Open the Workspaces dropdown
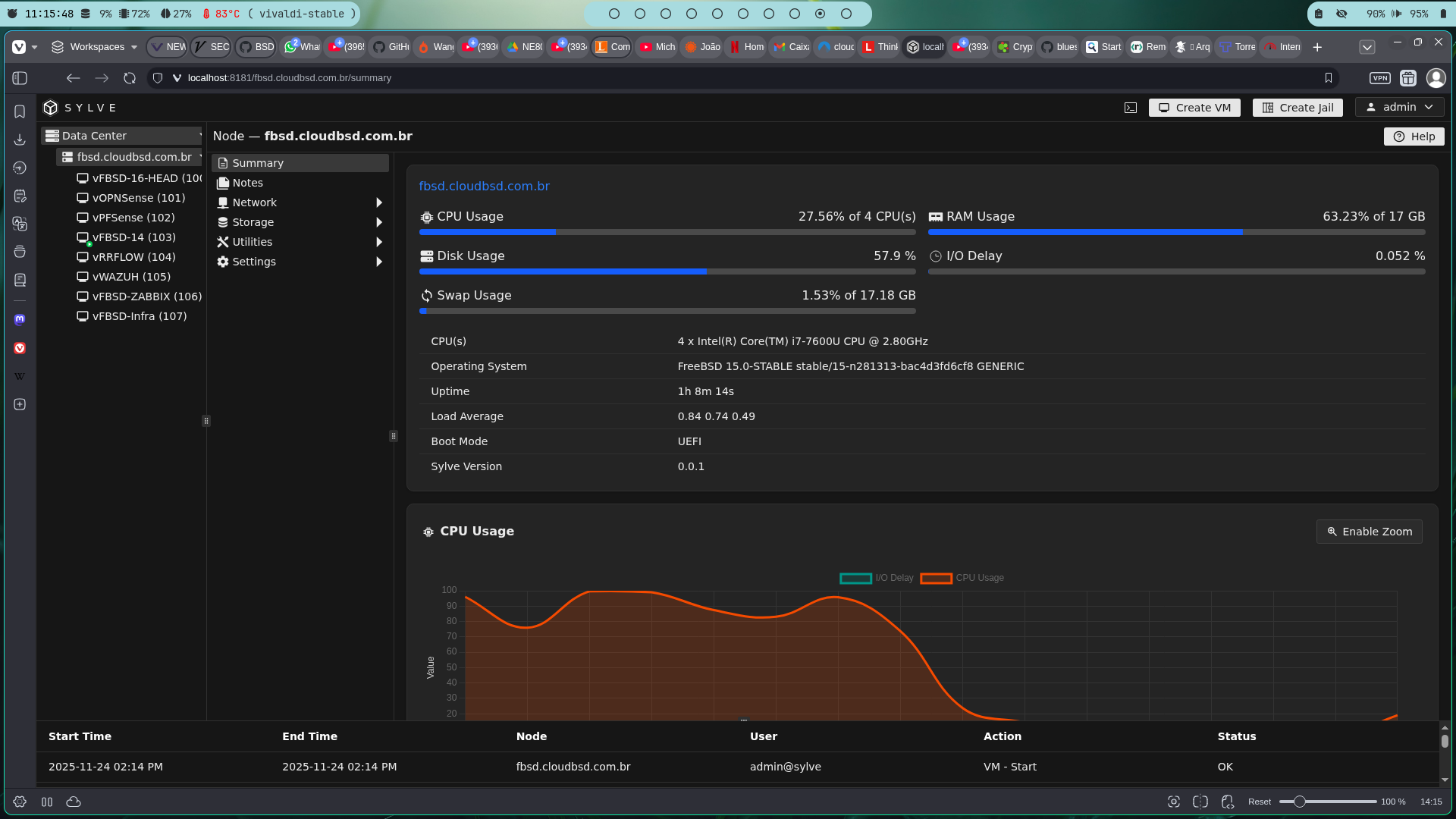 94,47
